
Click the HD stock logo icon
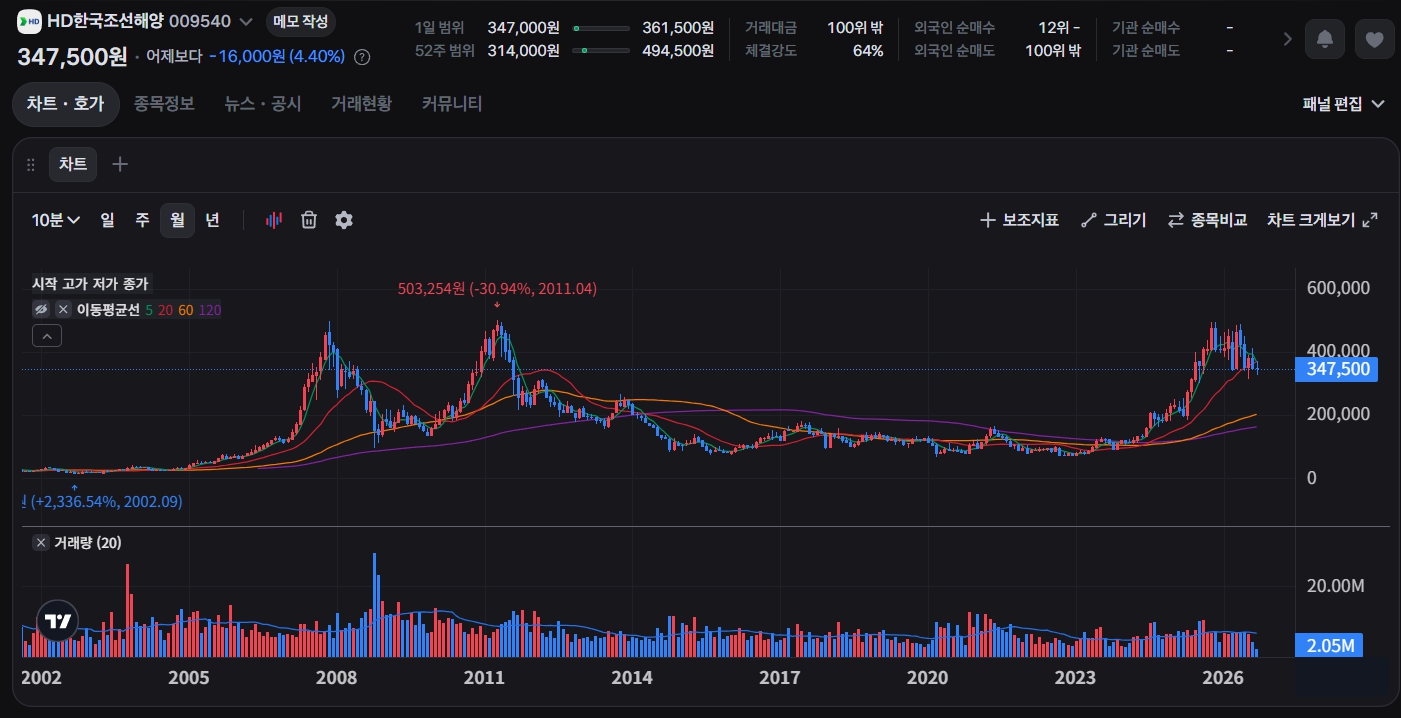pos(29,21)
